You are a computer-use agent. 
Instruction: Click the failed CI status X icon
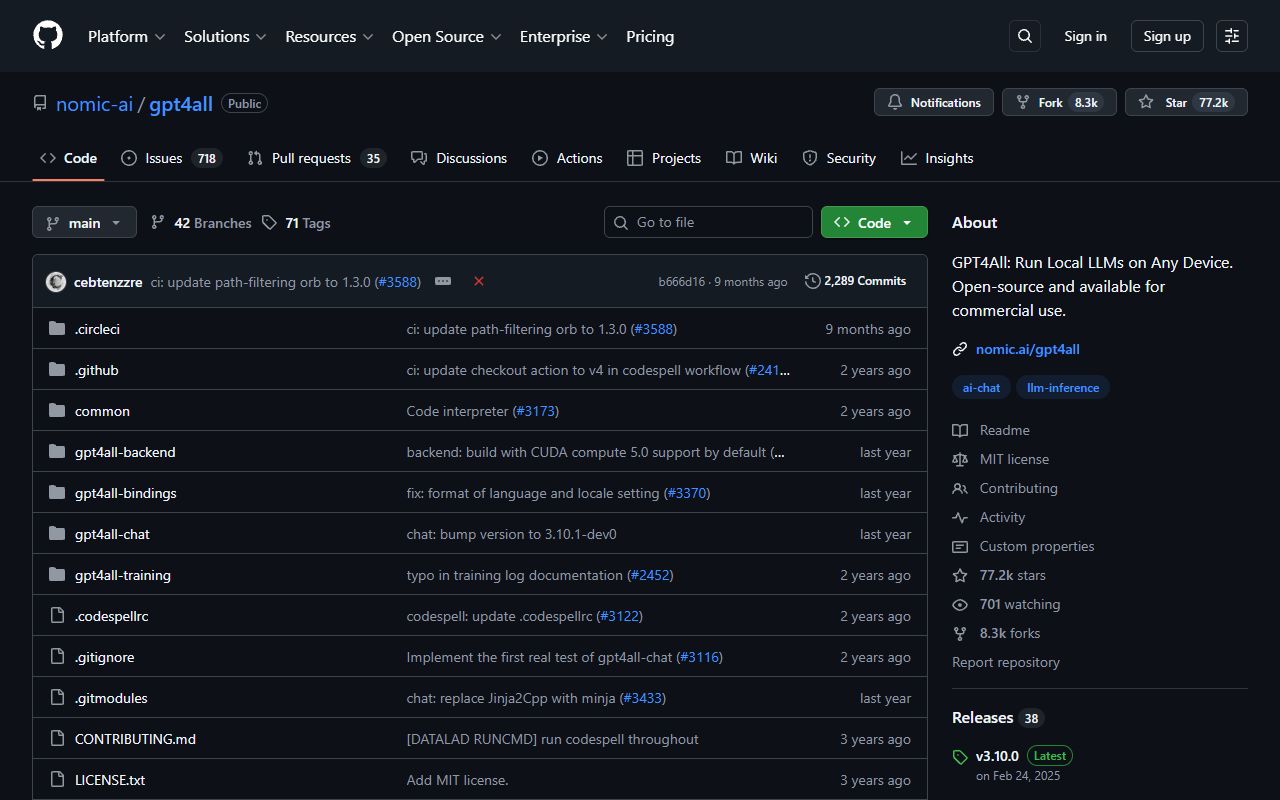pyautogui.click(x=479, y=281)
